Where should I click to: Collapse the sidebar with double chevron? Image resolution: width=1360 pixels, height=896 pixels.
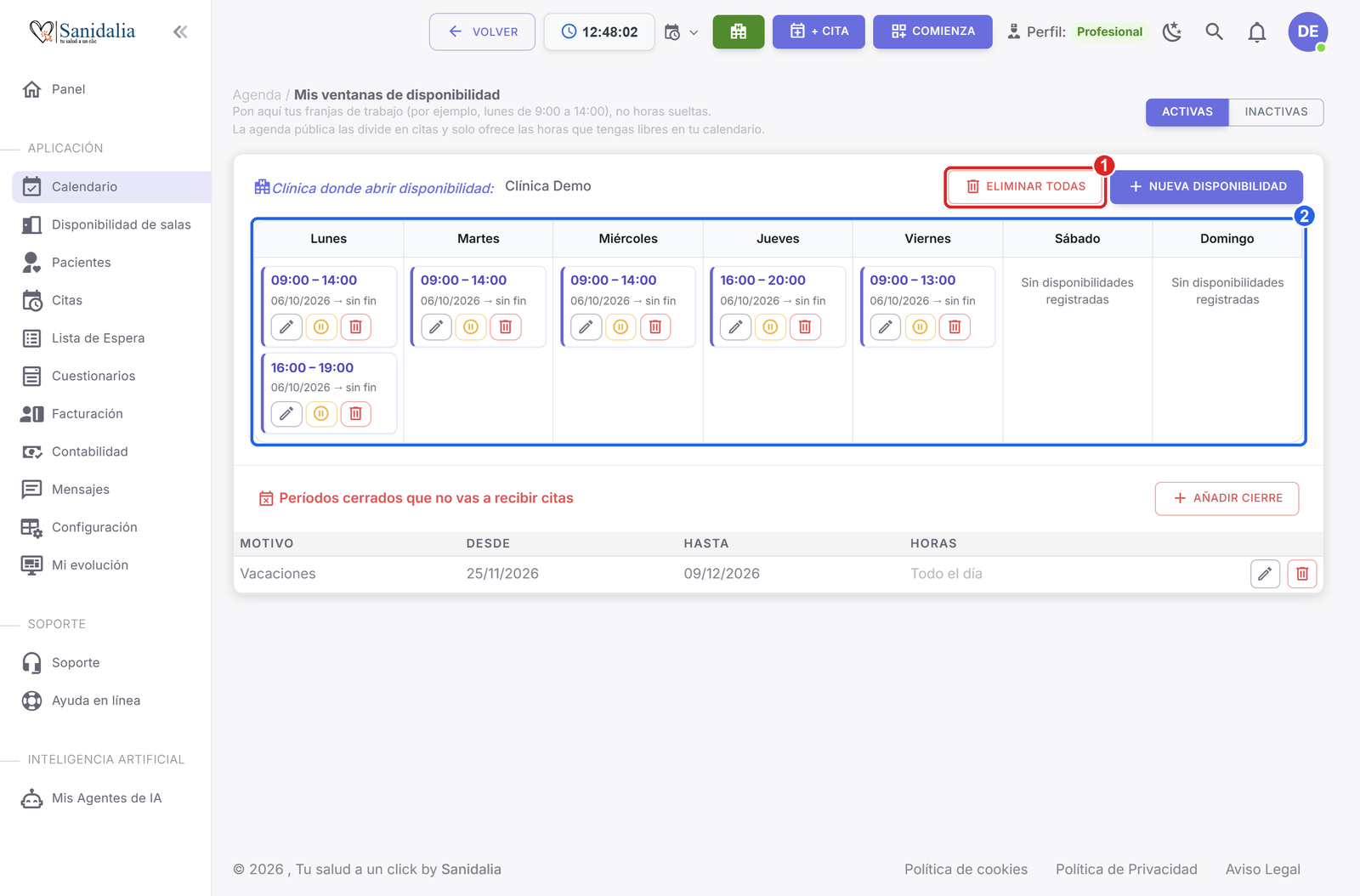(180, 32)
